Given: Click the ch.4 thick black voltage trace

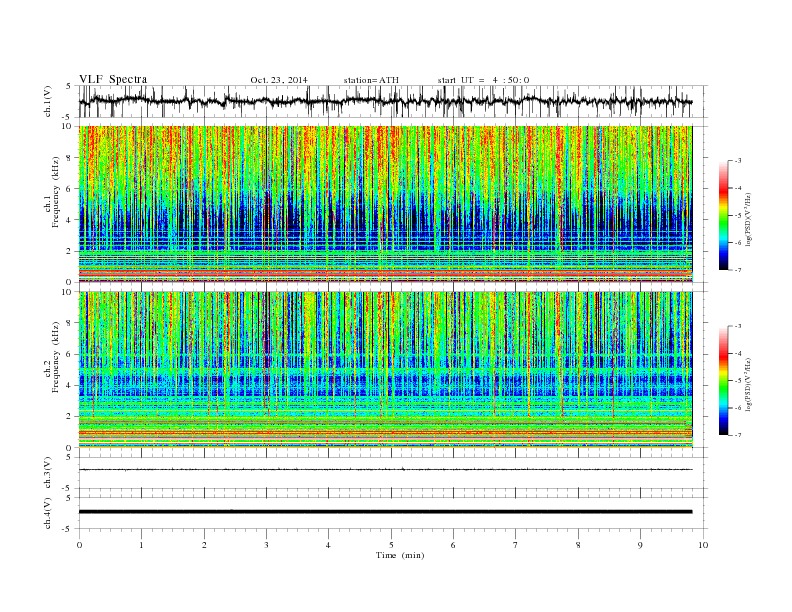Looking at the screenshot, I should click(x=385, y=512).
